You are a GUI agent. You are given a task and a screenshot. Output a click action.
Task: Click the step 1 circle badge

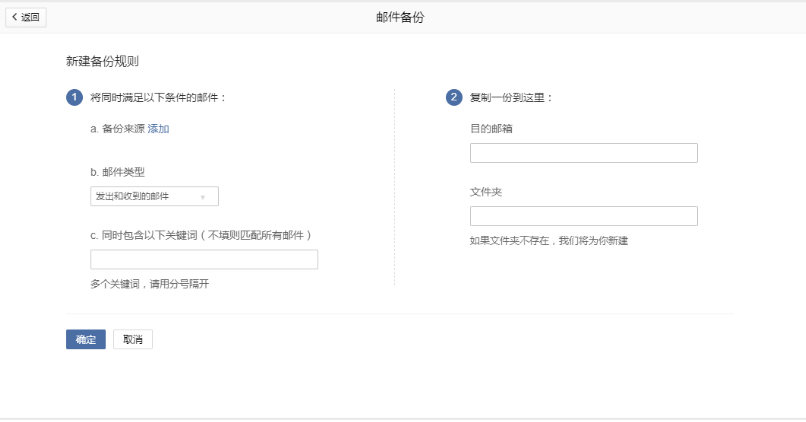point(74,97)
